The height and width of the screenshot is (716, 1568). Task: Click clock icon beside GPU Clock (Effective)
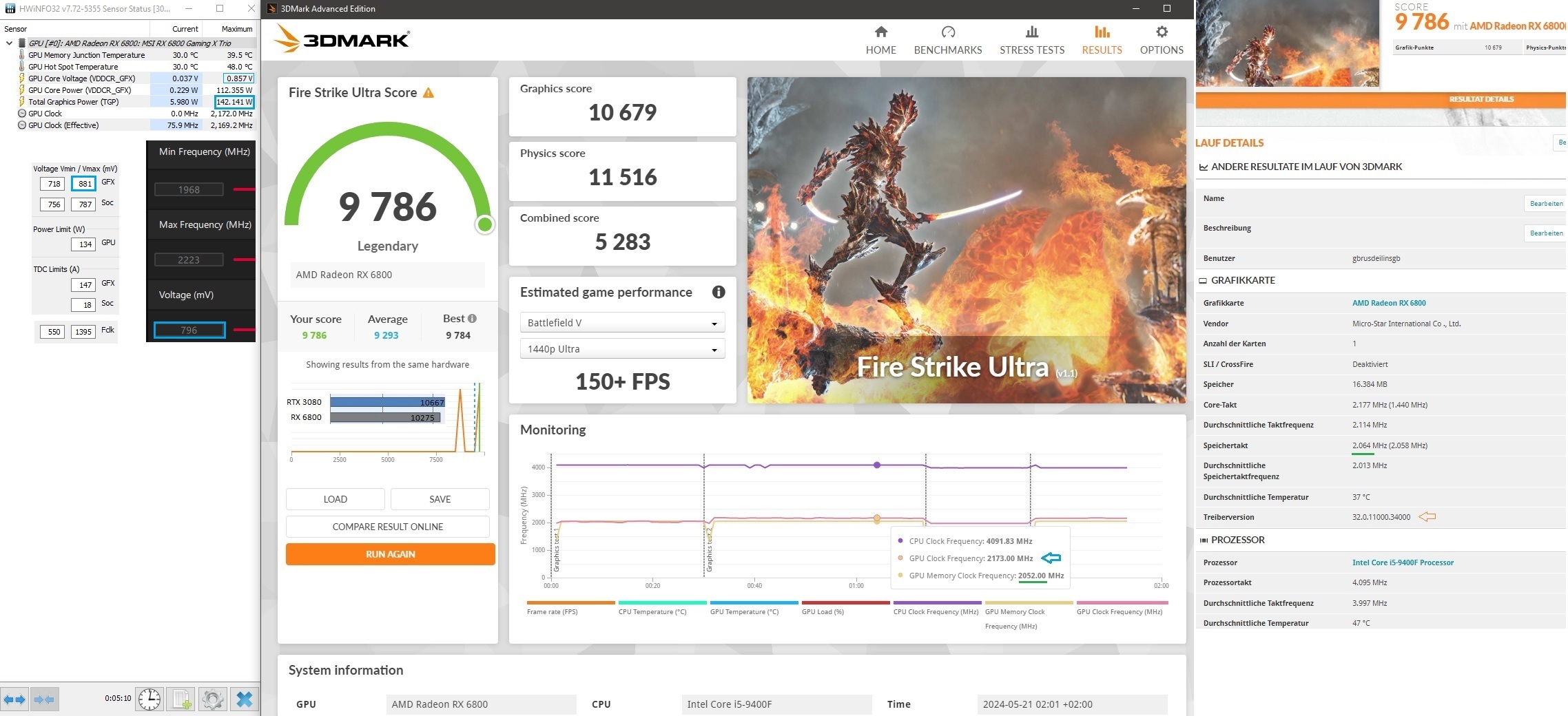coord(22,125)
